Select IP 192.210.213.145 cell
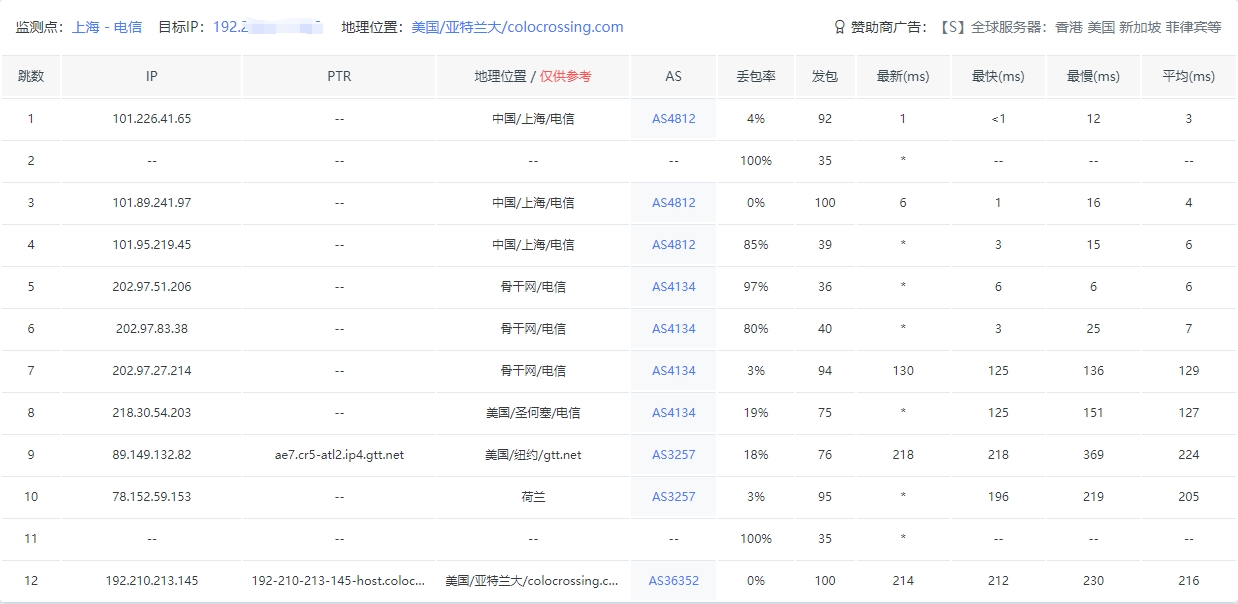The height and width of the screenshot is (604, 1238). (151, 580)
